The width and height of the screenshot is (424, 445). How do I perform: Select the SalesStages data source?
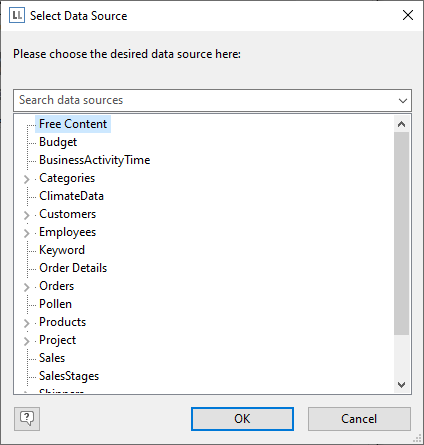pyautogui.click(x=69, y=376)
